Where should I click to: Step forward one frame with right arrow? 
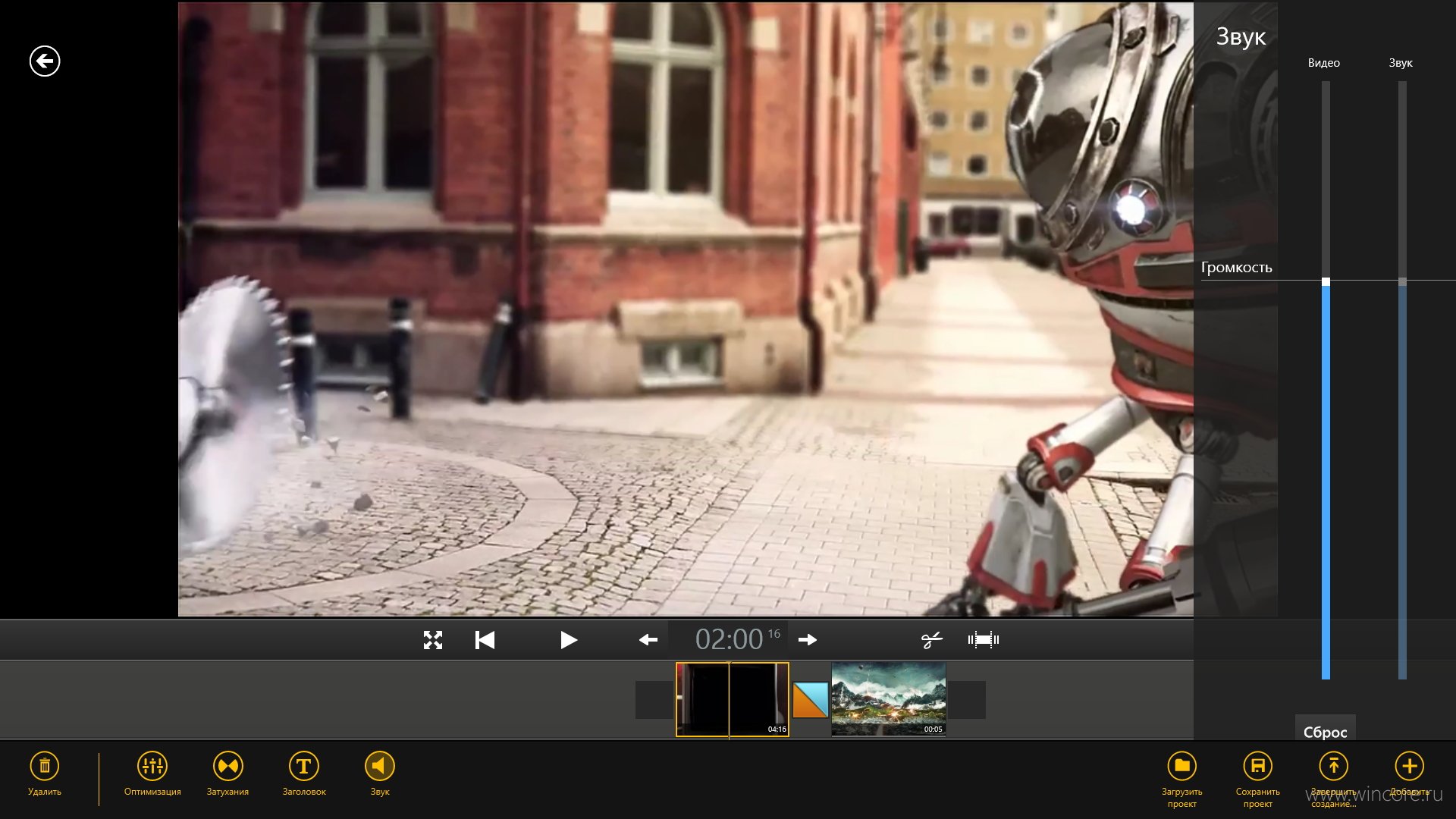tap(808, 640)
